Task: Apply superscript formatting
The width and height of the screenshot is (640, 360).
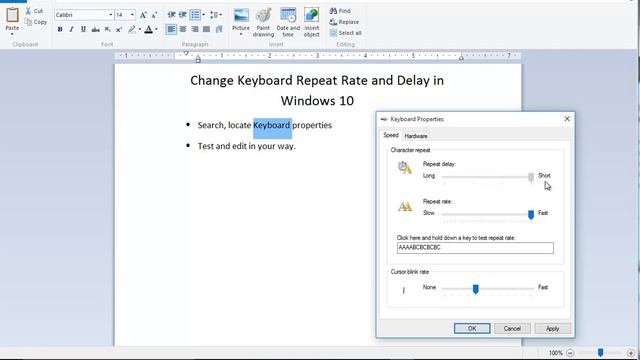Action: pyautogui.click(x=119, y=29)
